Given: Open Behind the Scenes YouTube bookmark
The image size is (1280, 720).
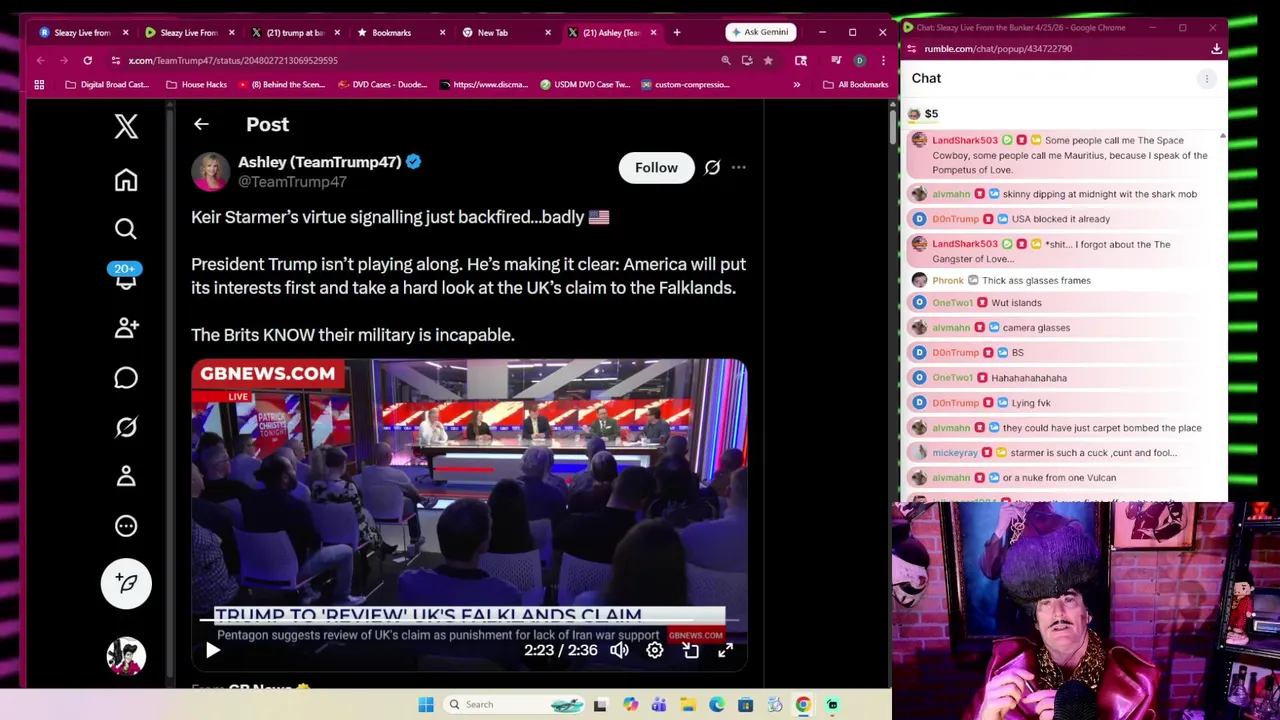Looking at the screenshot, I should (x=282, y=85).
